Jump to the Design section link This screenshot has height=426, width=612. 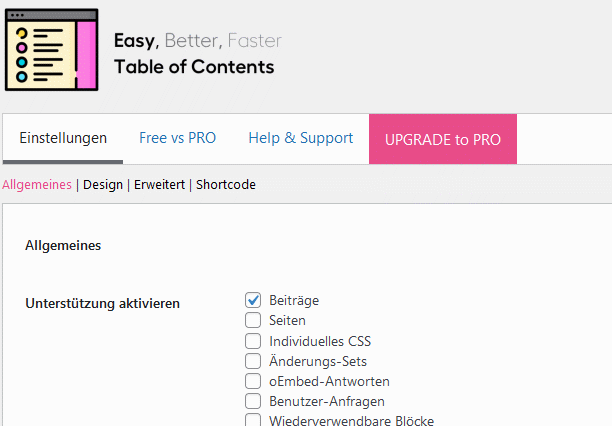(103, 184)
